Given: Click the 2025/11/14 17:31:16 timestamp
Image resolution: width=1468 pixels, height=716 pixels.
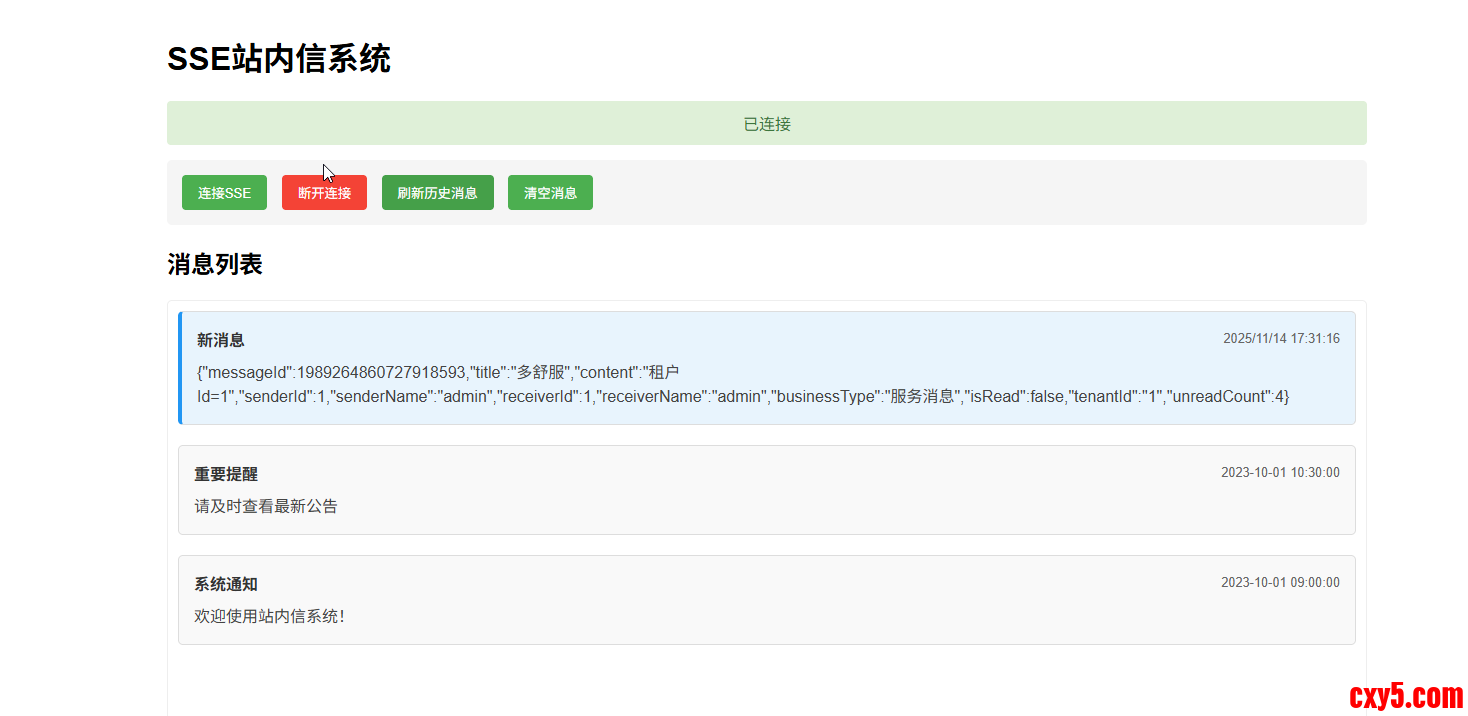Looking at the screenshot, I should click(x=1281, y=339).
